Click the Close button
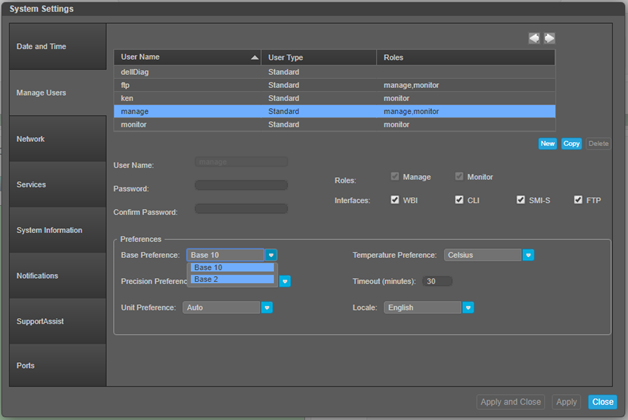This screenshot has width=628, height=420. [x=602, y=402]
